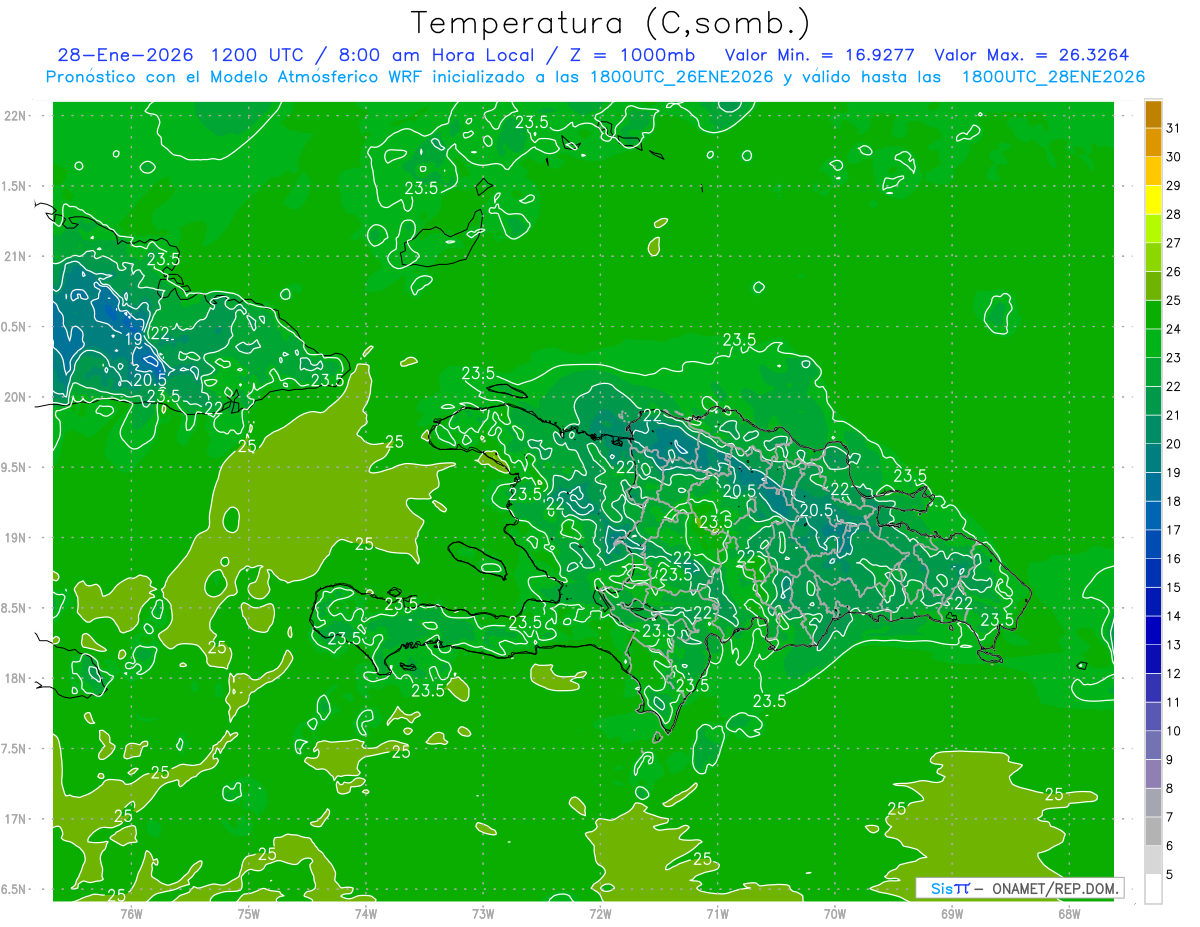Pick the blue swatch between 16 and 17
The height and width of the screenshot is (927, 1200).
click(1153, 545)
